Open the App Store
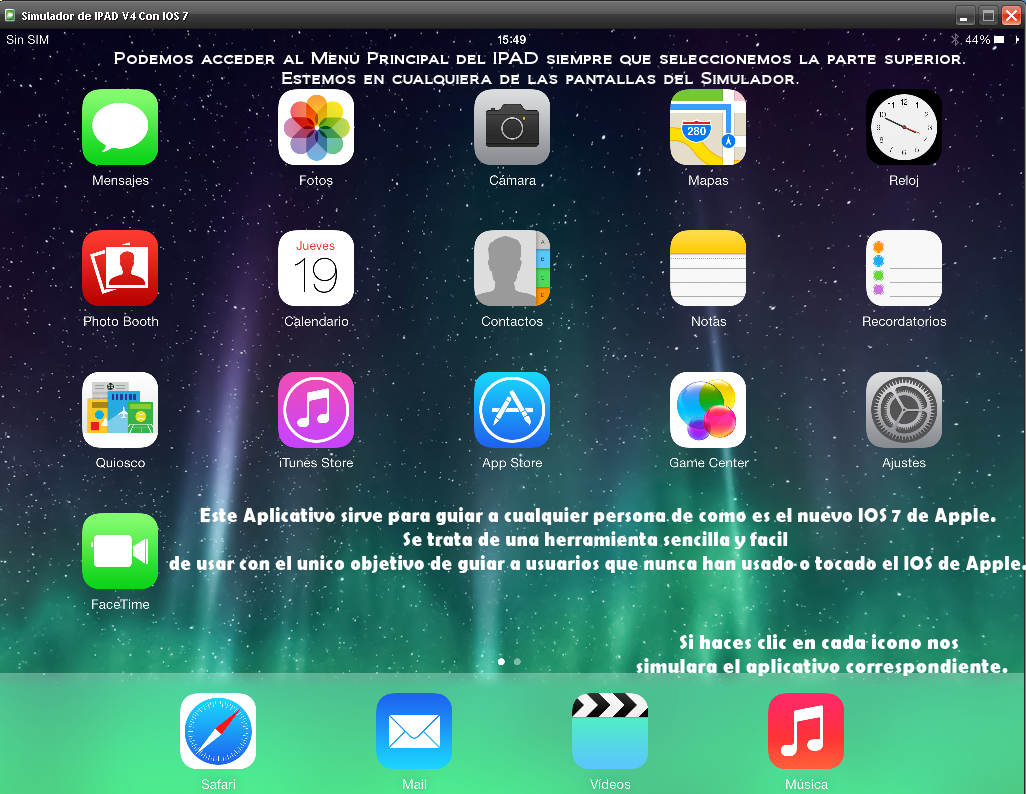The image size is (1026, 794). click(x=511, y=409)
